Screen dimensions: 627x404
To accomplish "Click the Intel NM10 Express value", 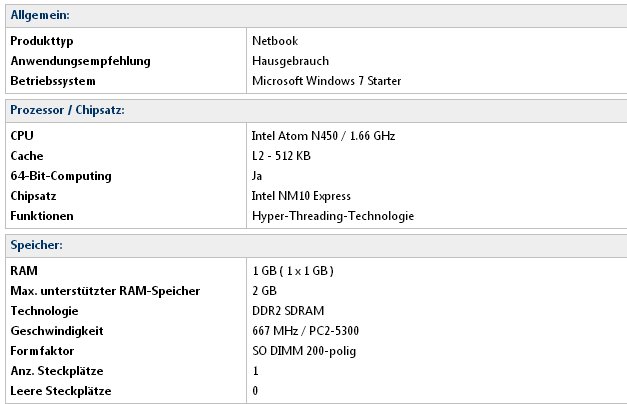I will click(301, 196).
